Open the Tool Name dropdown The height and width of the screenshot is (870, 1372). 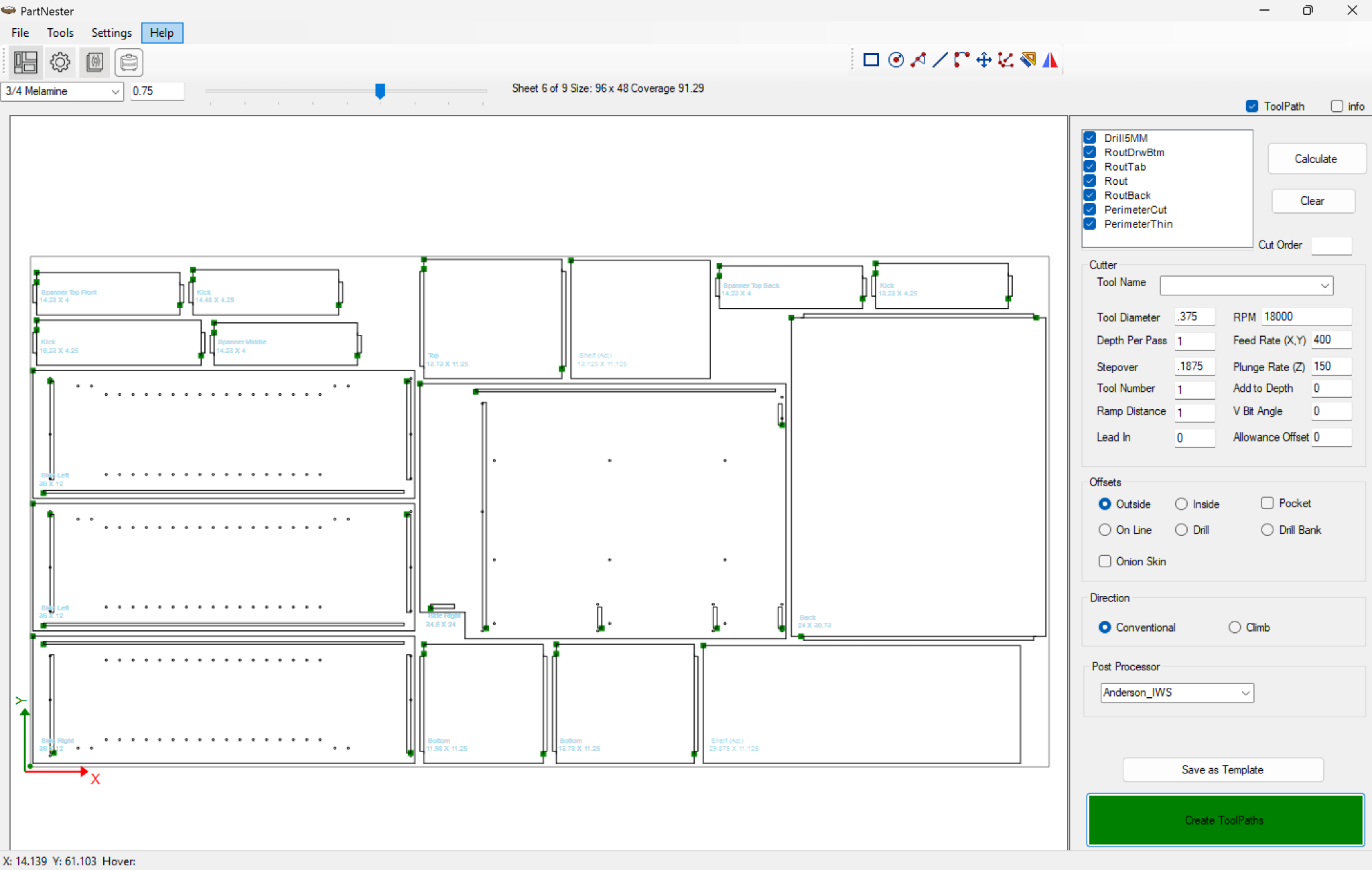1246,285
